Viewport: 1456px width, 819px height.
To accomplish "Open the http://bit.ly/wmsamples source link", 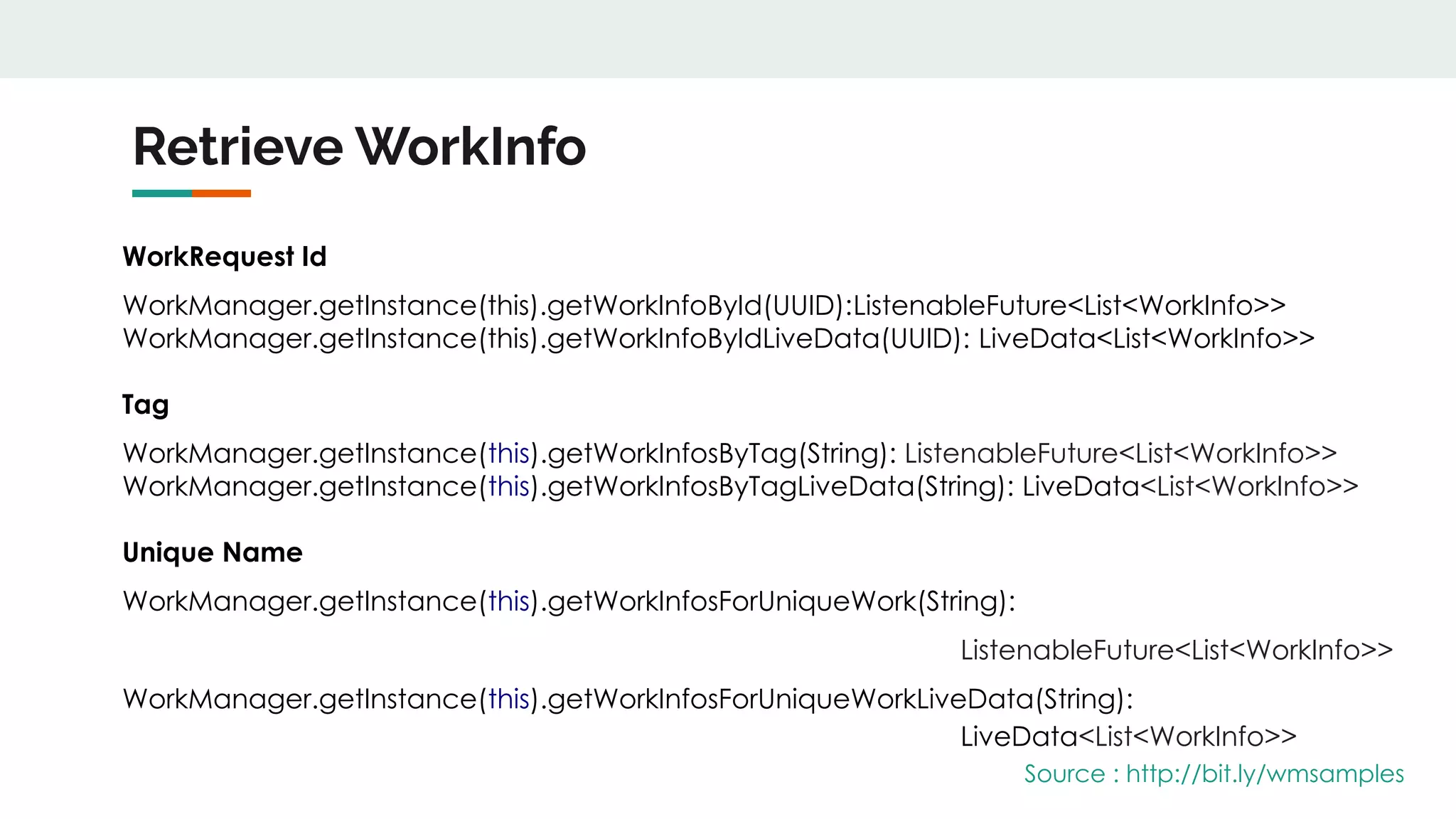I will [1265, 773].
